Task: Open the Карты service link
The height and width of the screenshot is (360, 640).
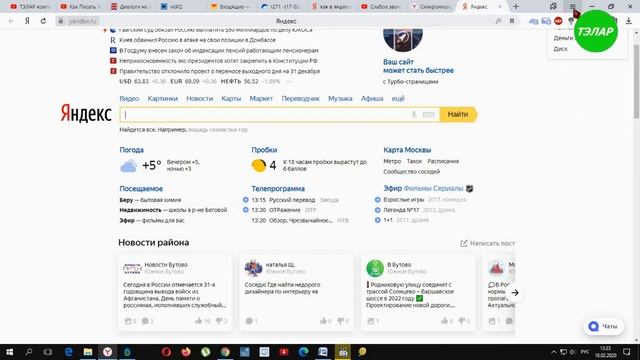Action: 231,99
